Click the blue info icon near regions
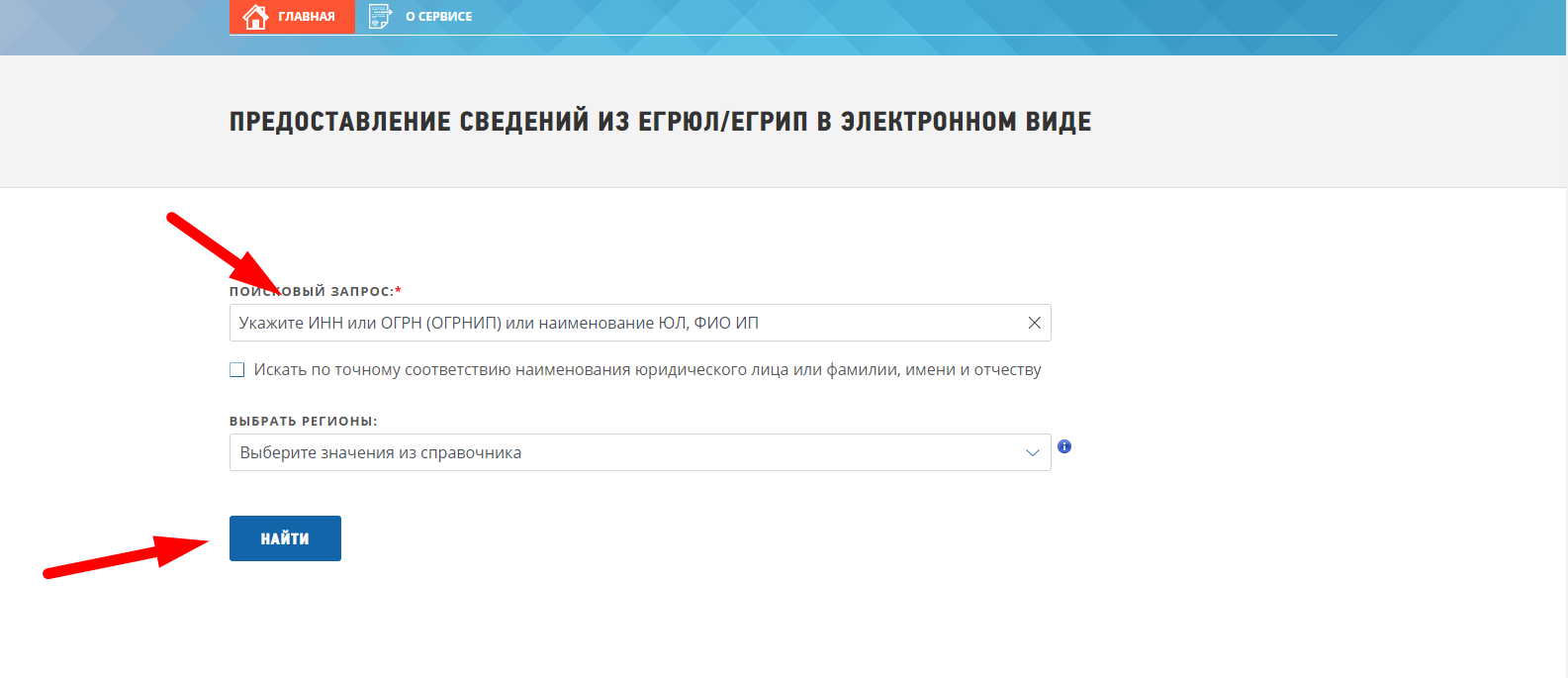1568x678 pixels. click(1064, 446)
